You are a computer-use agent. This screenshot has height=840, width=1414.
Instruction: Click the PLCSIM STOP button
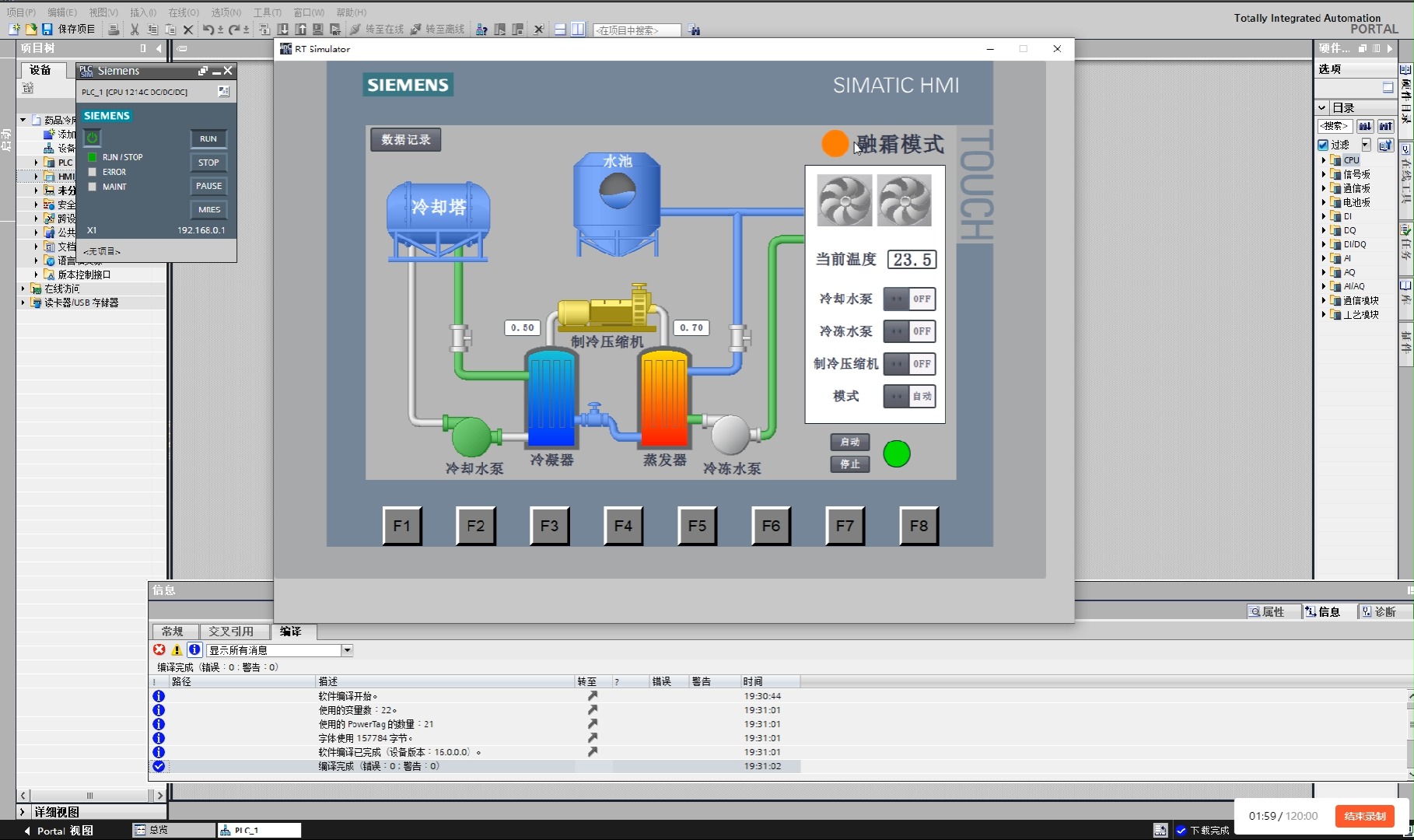208,163
